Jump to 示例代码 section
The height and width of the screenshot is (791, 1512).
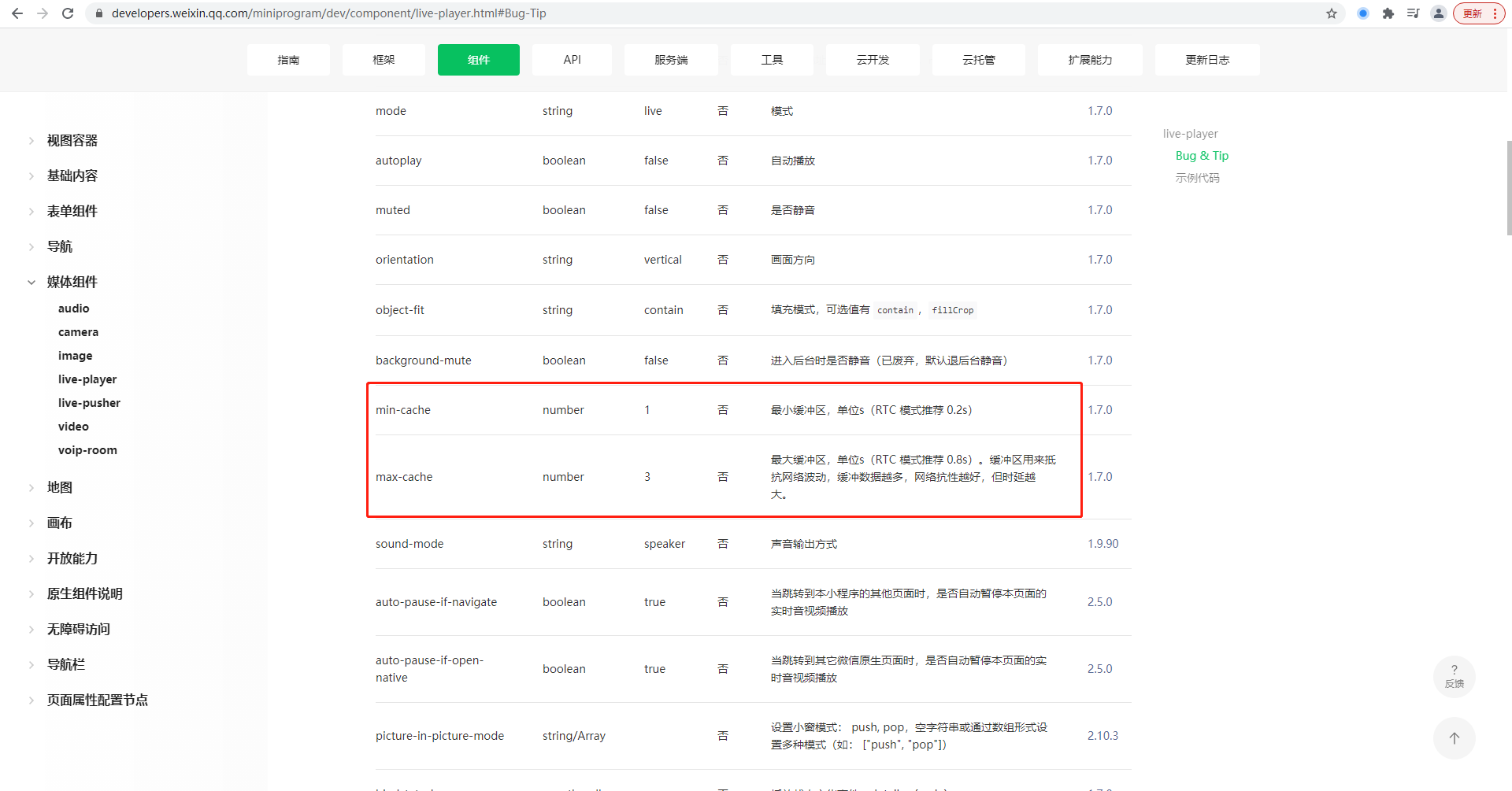[x=1198, y=178]
